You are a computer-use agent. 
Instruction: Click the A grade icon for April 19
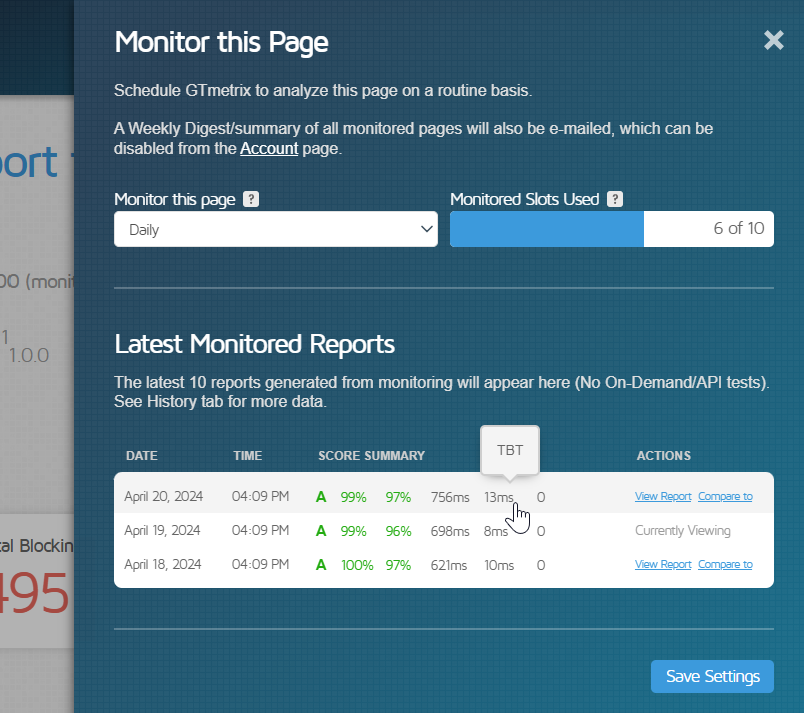pyautogui.click(x=321, y=531)
